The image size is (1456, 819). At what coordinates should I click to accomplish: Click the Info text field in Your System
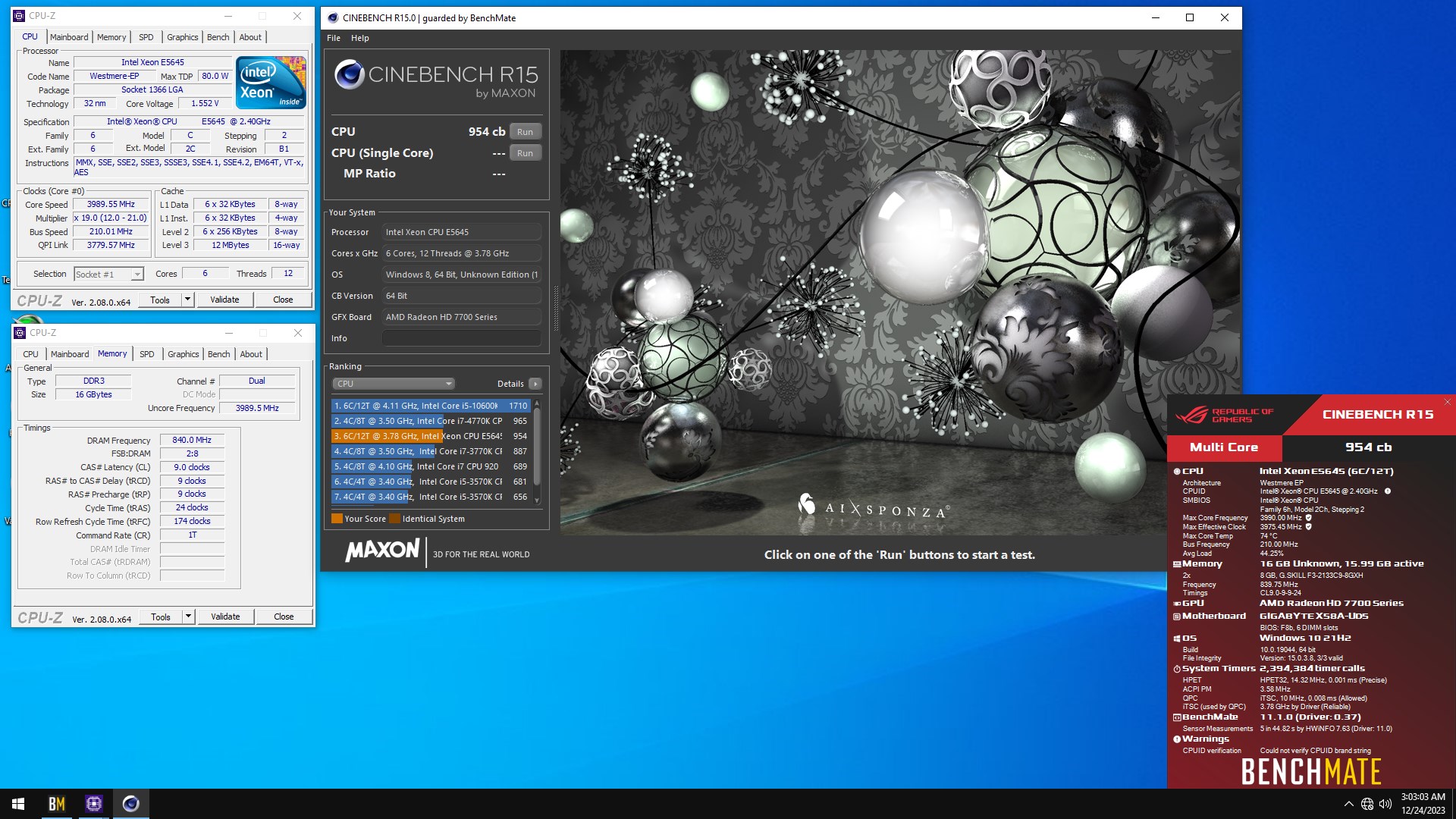[x=462, y=338]
